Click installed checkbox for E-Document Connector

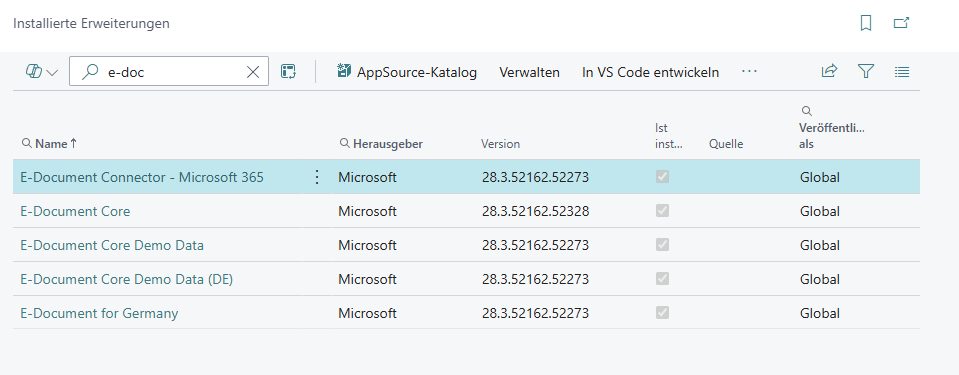point(662,177)
